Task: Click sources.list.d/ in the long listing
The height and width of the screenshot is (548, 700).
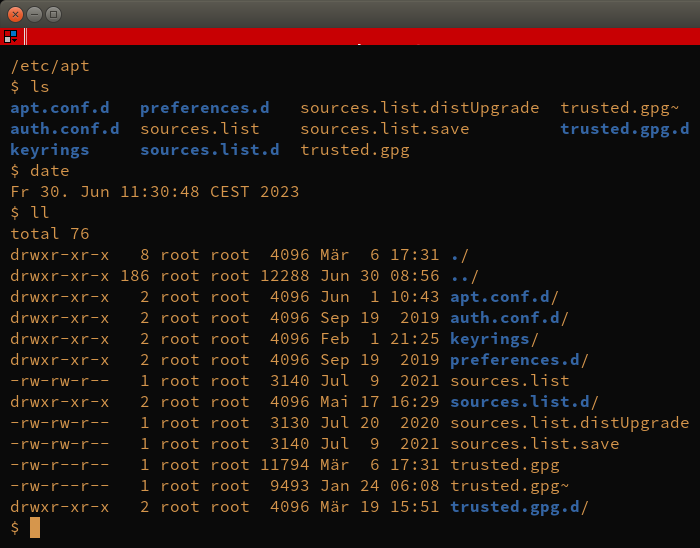Action: pos(524,402)
